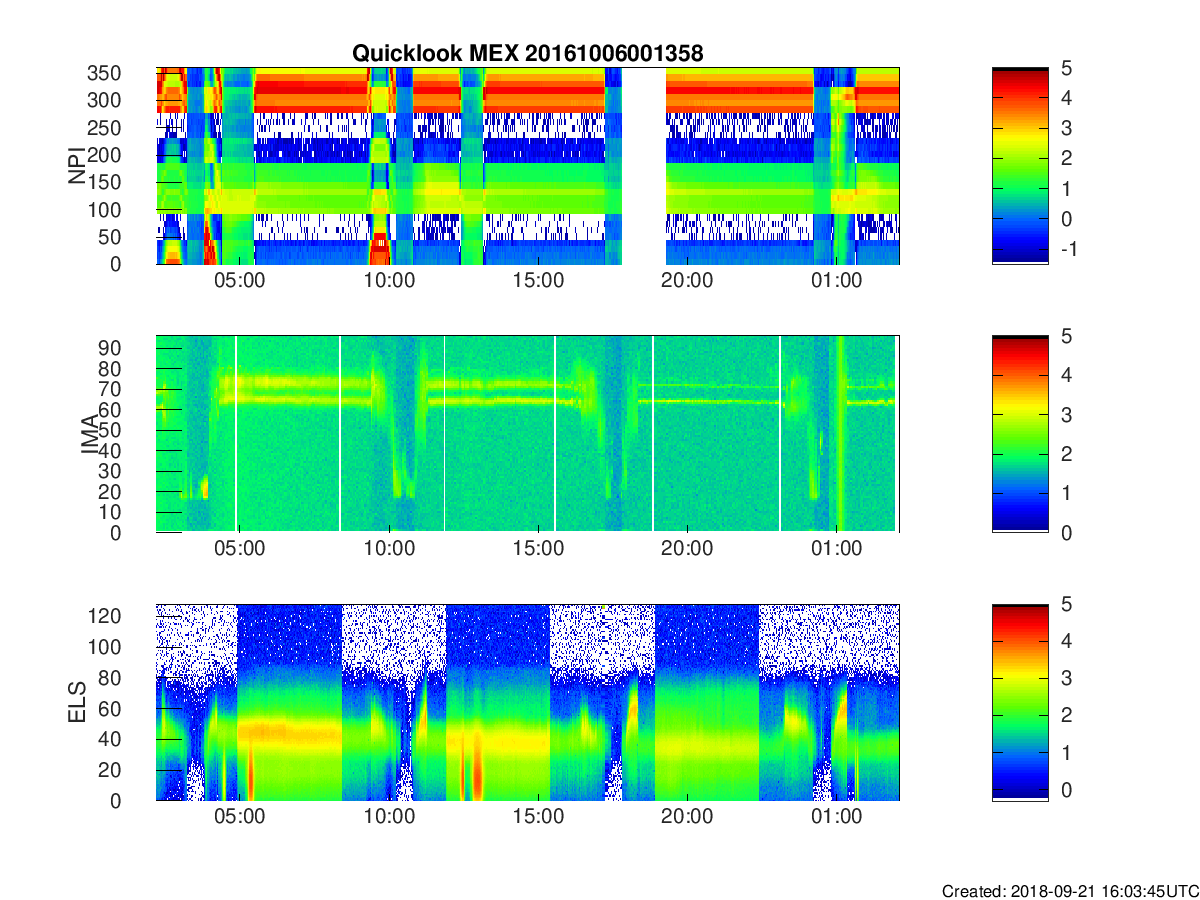Viewport: 1200px width, 900px height.
Task: Click the ELS spectrogram plot area
Action: 528,702
